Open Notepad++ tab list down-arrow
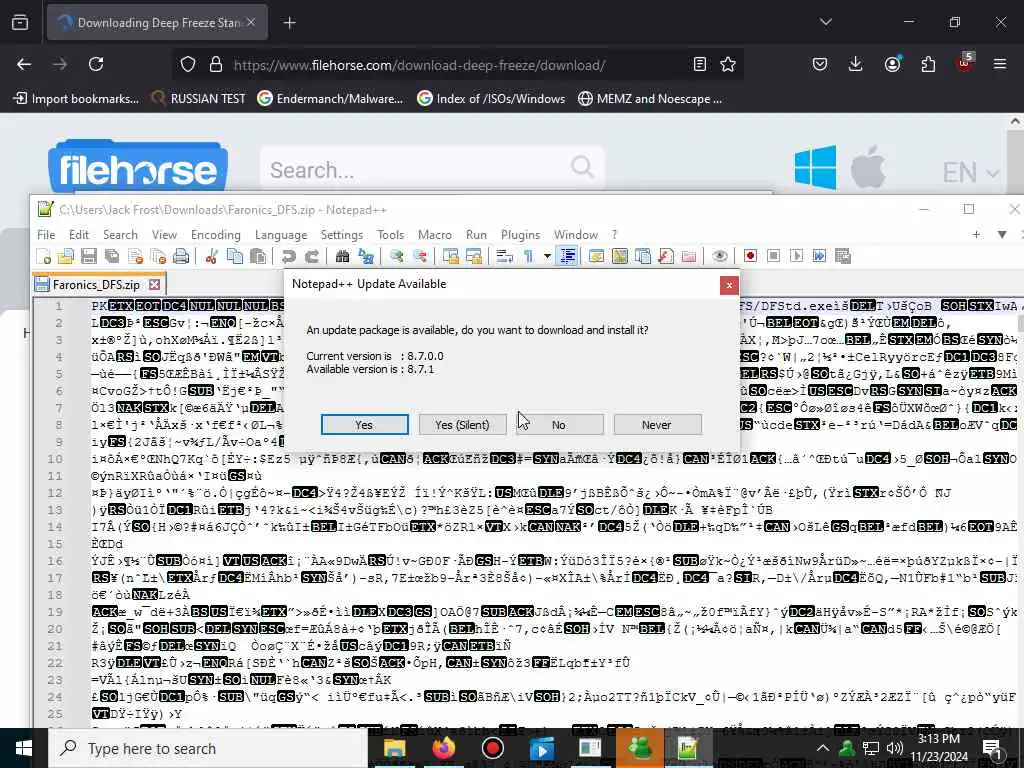The height and width of the screenshot is (768, 1024). pos(1002,234)
